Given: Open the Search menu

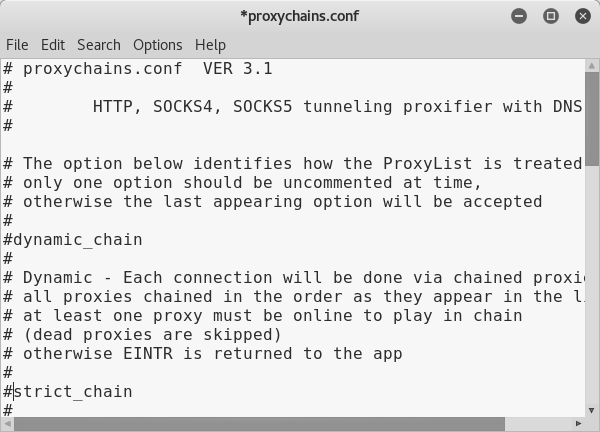Looking at the screenshot, I should click(x=99, y=45).
